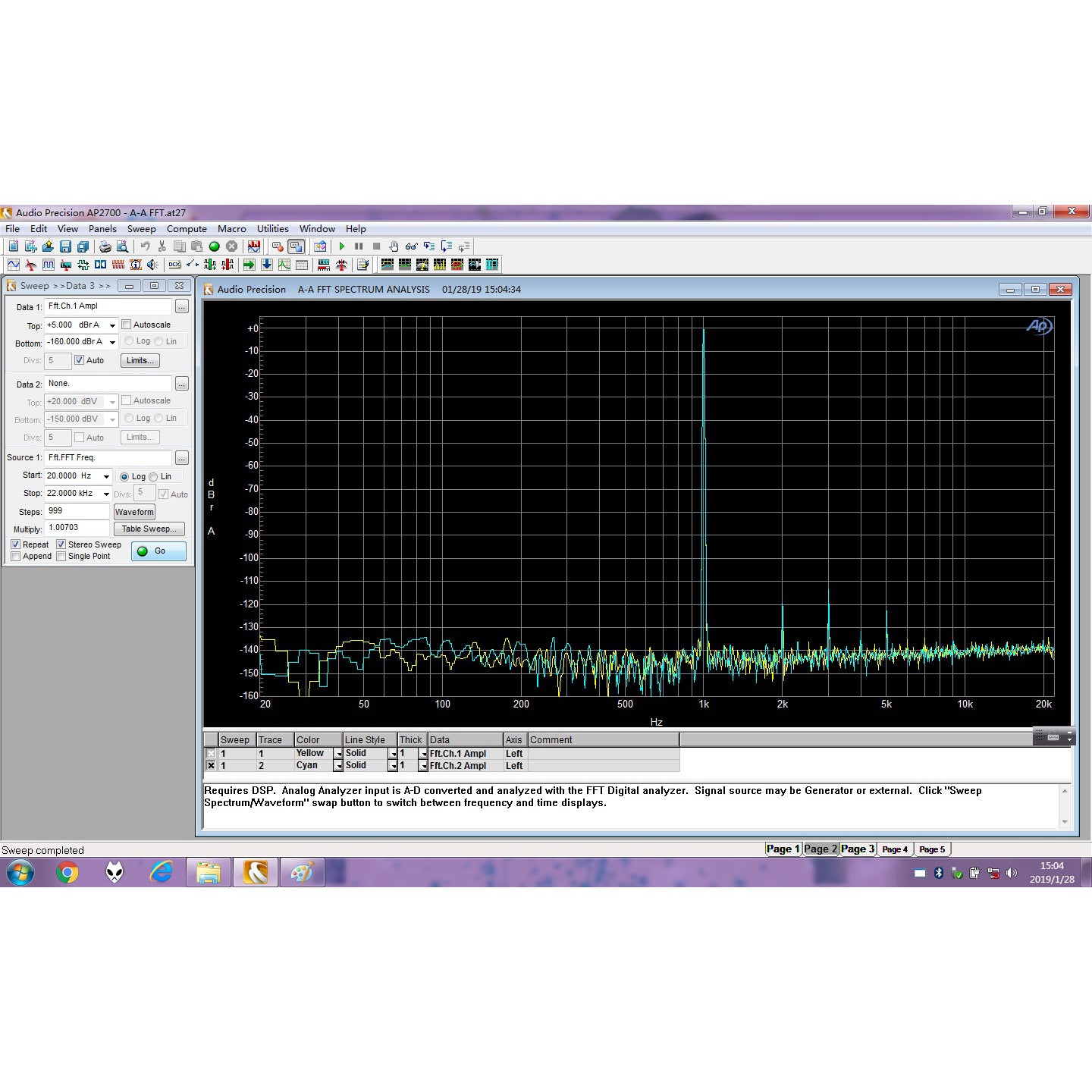
Task: Click the Save (floppy disk) toolbar icon
Action: coord(65,246)
